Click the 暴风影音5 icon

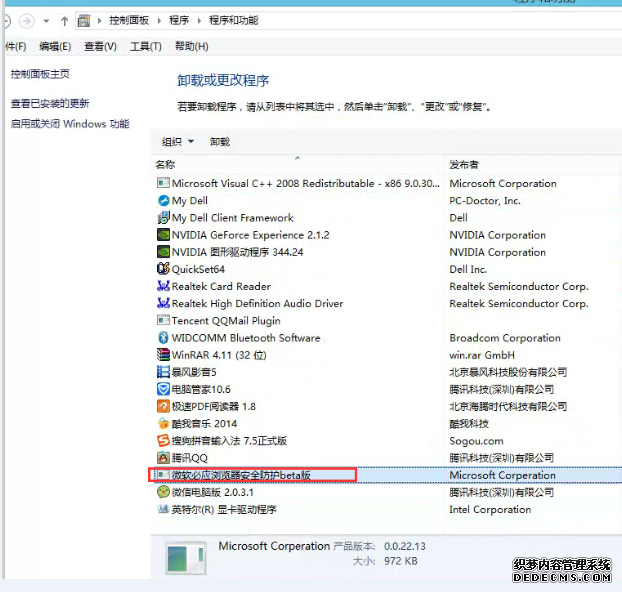(163, 372)
